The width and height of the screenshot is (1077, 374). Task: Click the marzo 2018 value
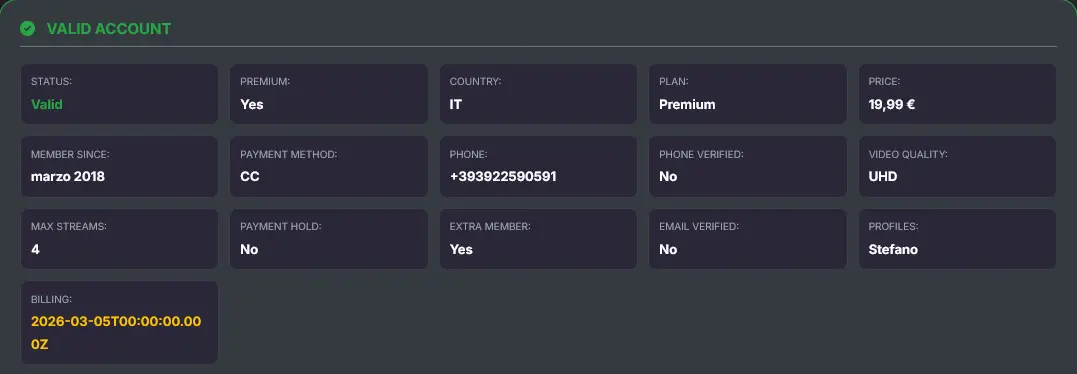pyautogui.click(x=68, y=176)
